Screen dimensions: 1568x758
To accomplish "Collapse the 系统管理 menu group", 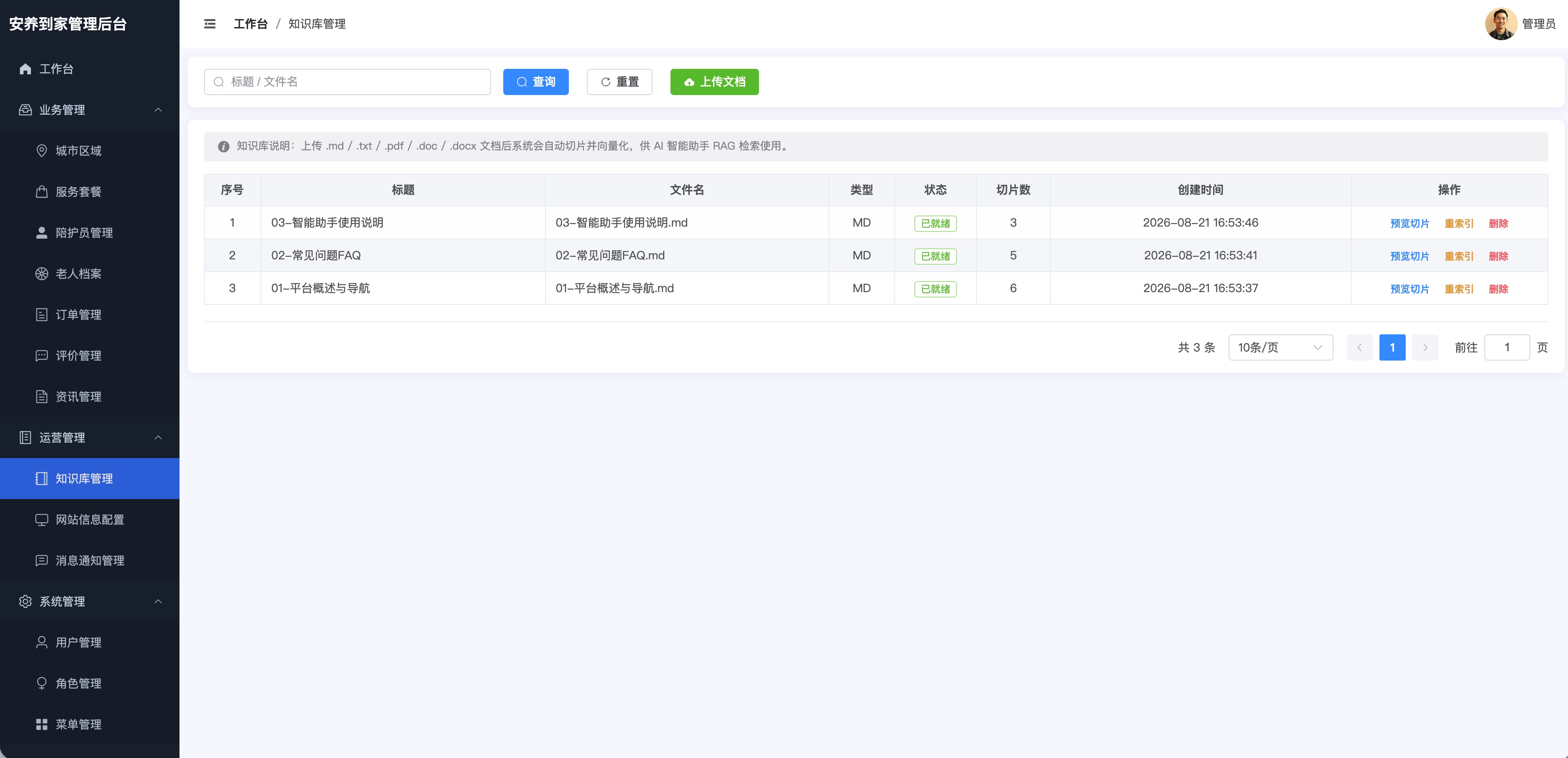I will click(158, 601).
